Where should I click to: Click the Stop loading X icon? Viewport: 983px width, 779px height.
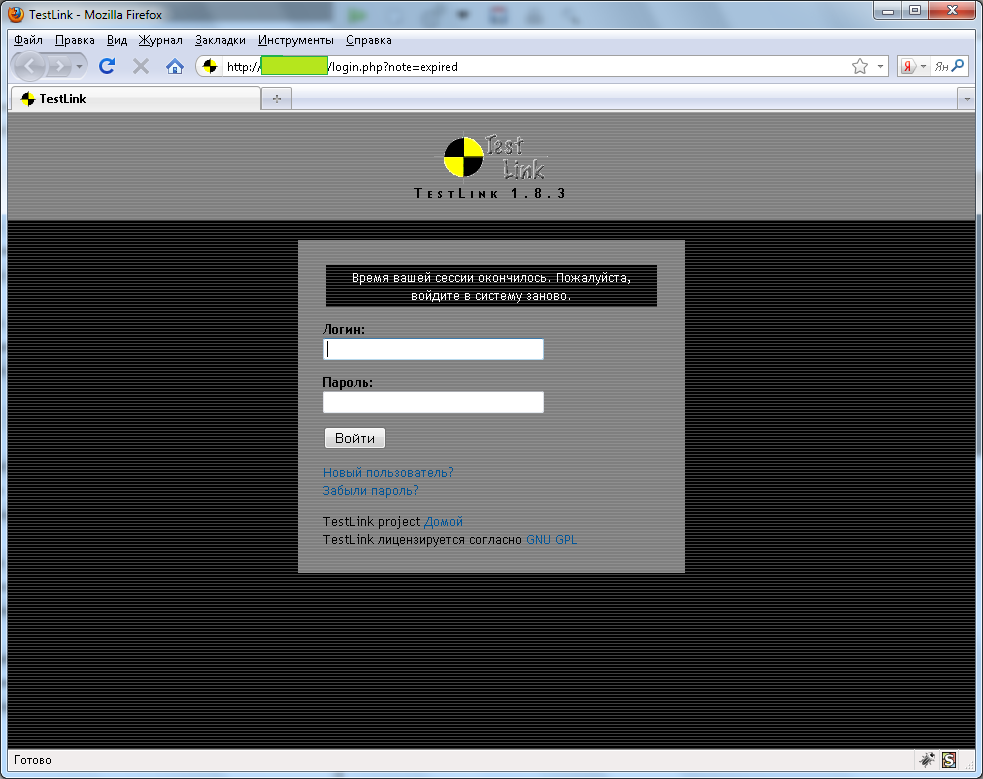tap(141, 66)
